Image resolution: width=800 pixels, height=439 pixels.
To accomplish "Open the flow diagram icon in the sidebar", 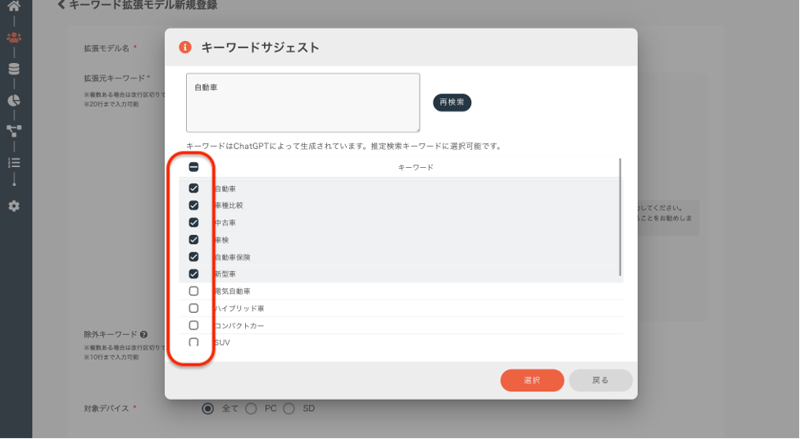I will [14, 131].
